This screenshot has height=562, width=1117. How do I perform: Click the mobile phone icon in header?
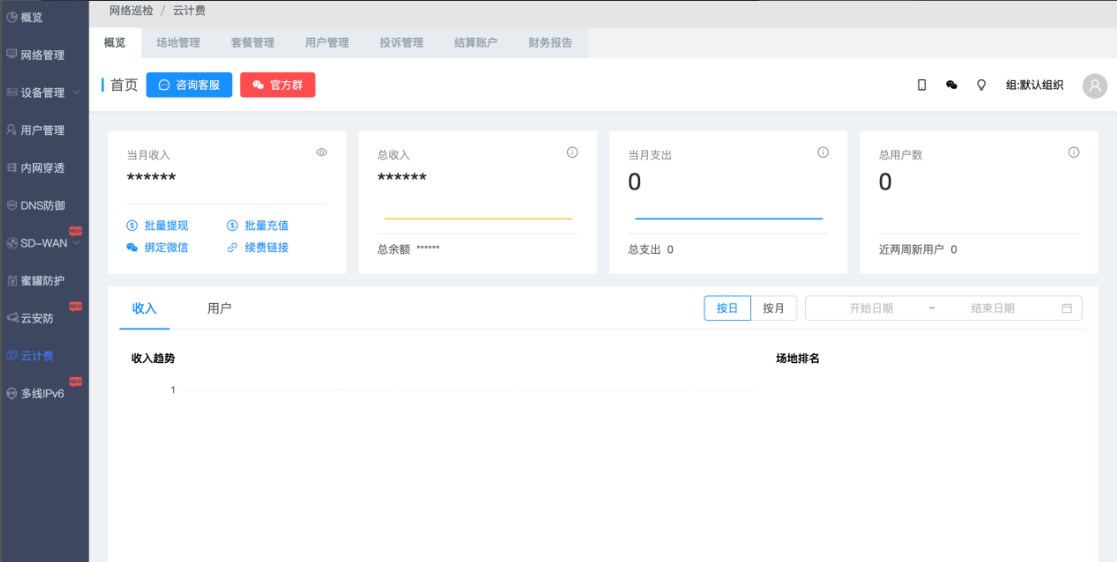(x=921, y=85)
